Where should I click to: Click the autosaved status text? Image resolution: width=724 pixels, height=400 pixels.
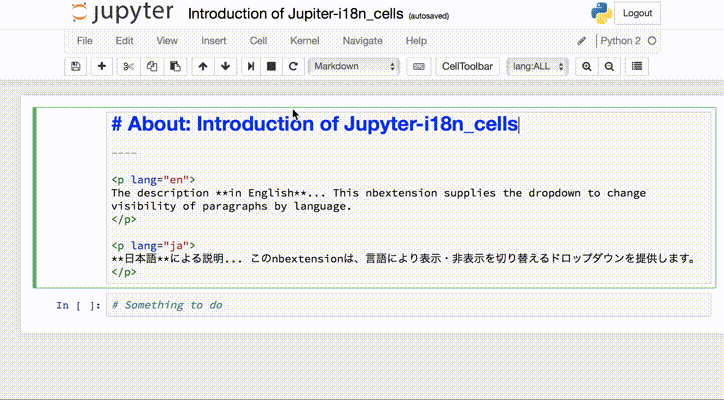(x=428, y=16)
